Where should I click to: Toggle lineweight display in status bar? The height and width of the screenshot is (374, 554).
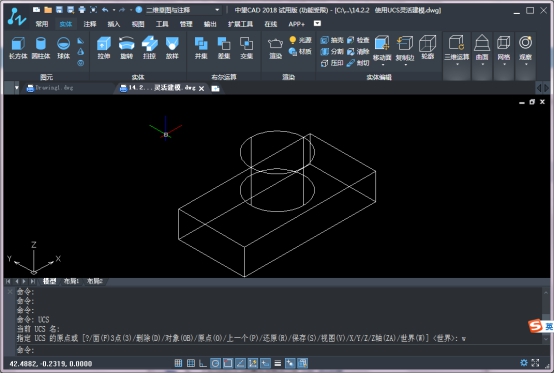(x=278, y=363)
